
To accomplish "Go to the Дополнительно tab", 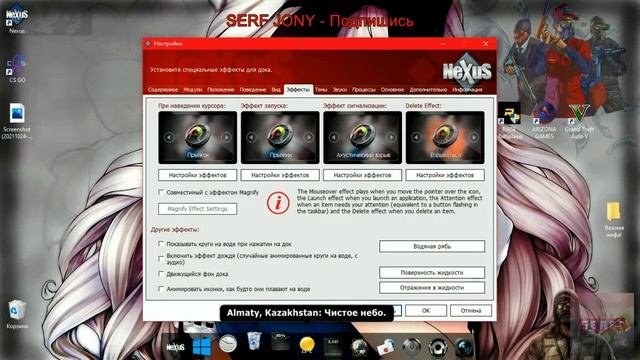I will [x=428, y=89].
